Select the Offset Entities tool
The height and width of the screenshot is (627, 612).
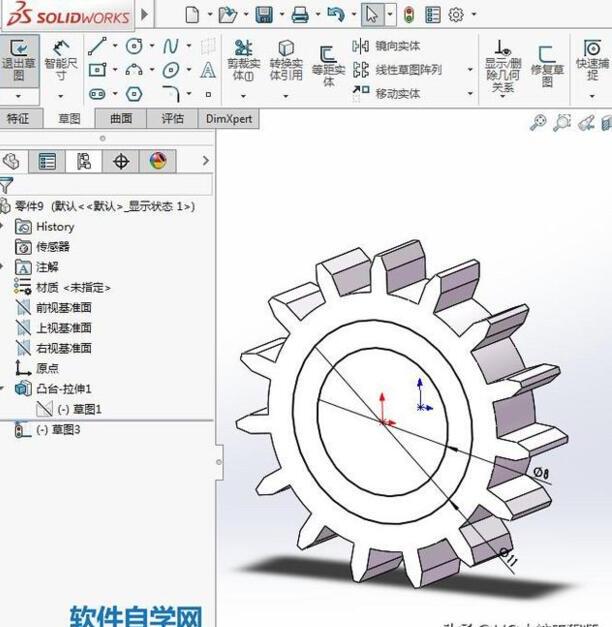point(329,64)
